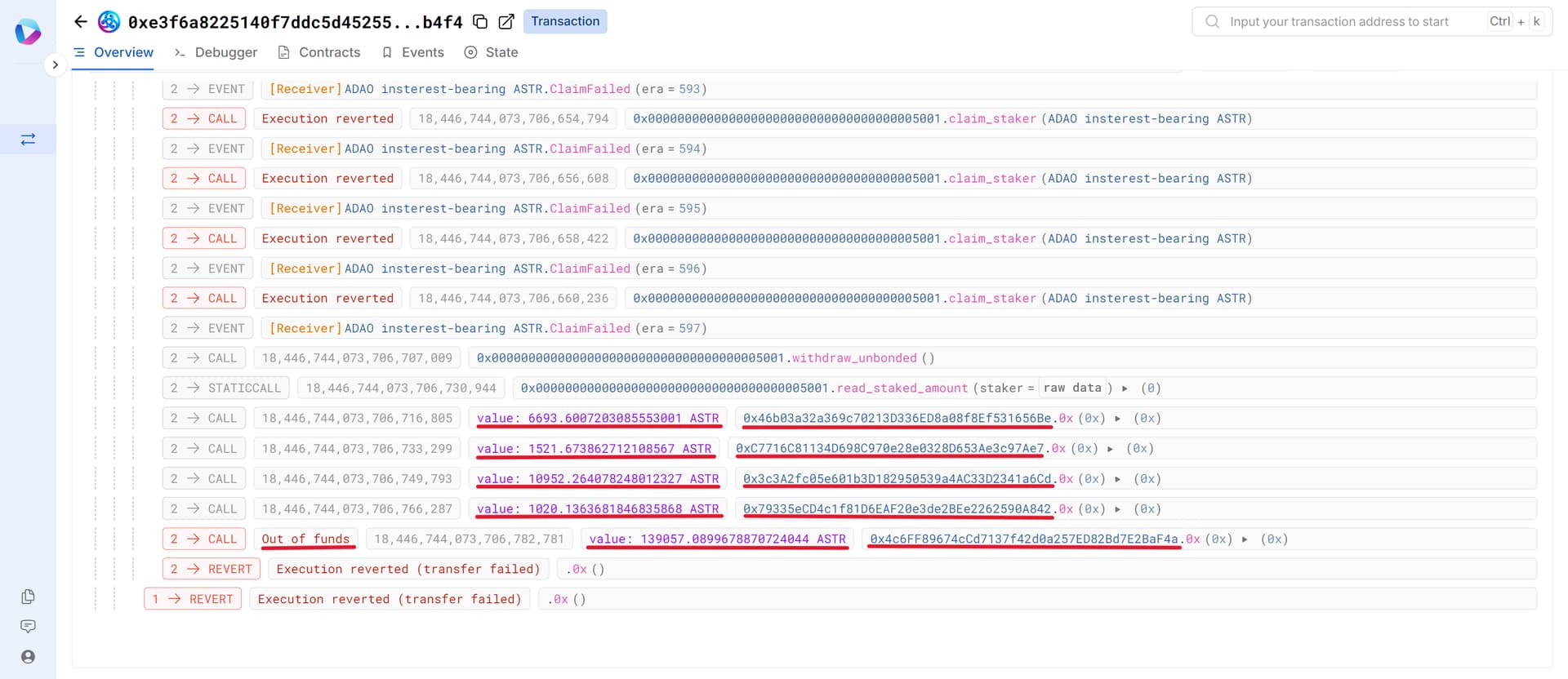Click the read_staked_amount function name

tap(902, 388)
